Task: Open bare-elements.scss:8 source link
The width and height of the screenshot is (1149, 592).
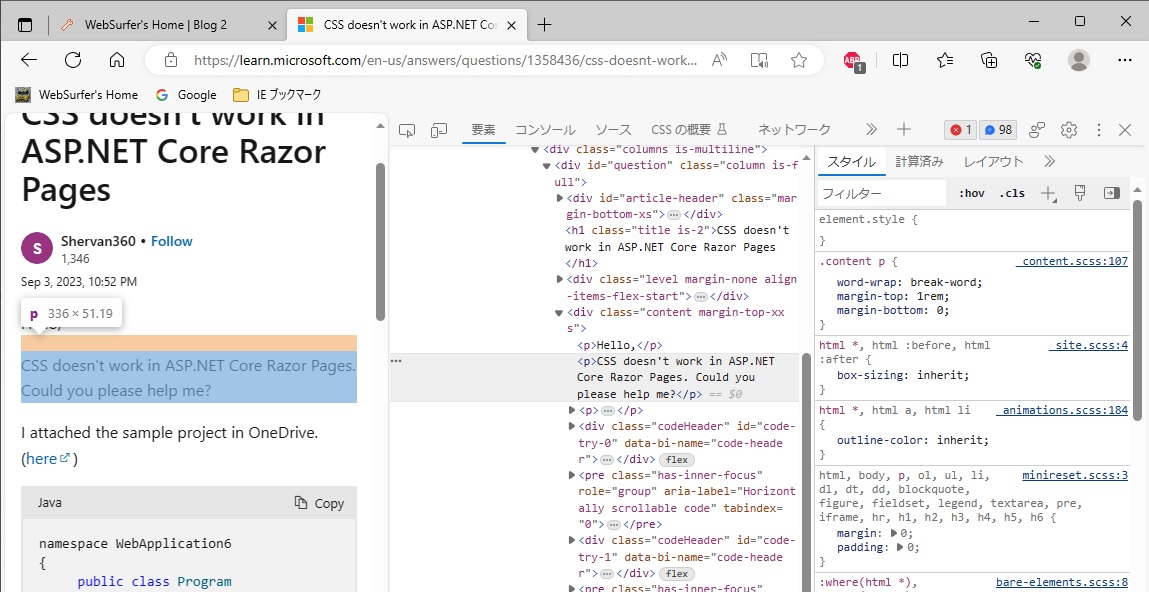Action: pos(1062,582)
